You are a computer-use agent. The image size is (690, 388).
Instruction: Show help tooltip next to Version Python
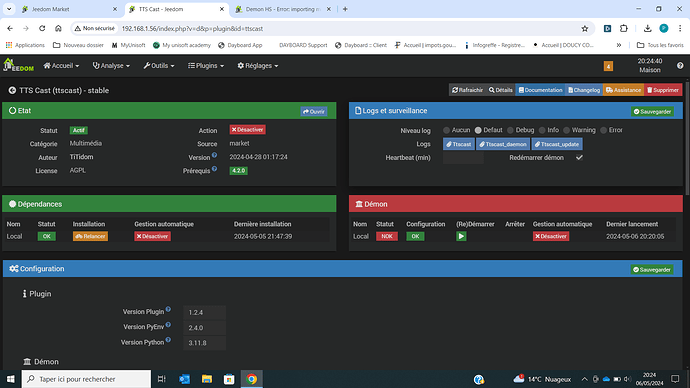(168, 340)
